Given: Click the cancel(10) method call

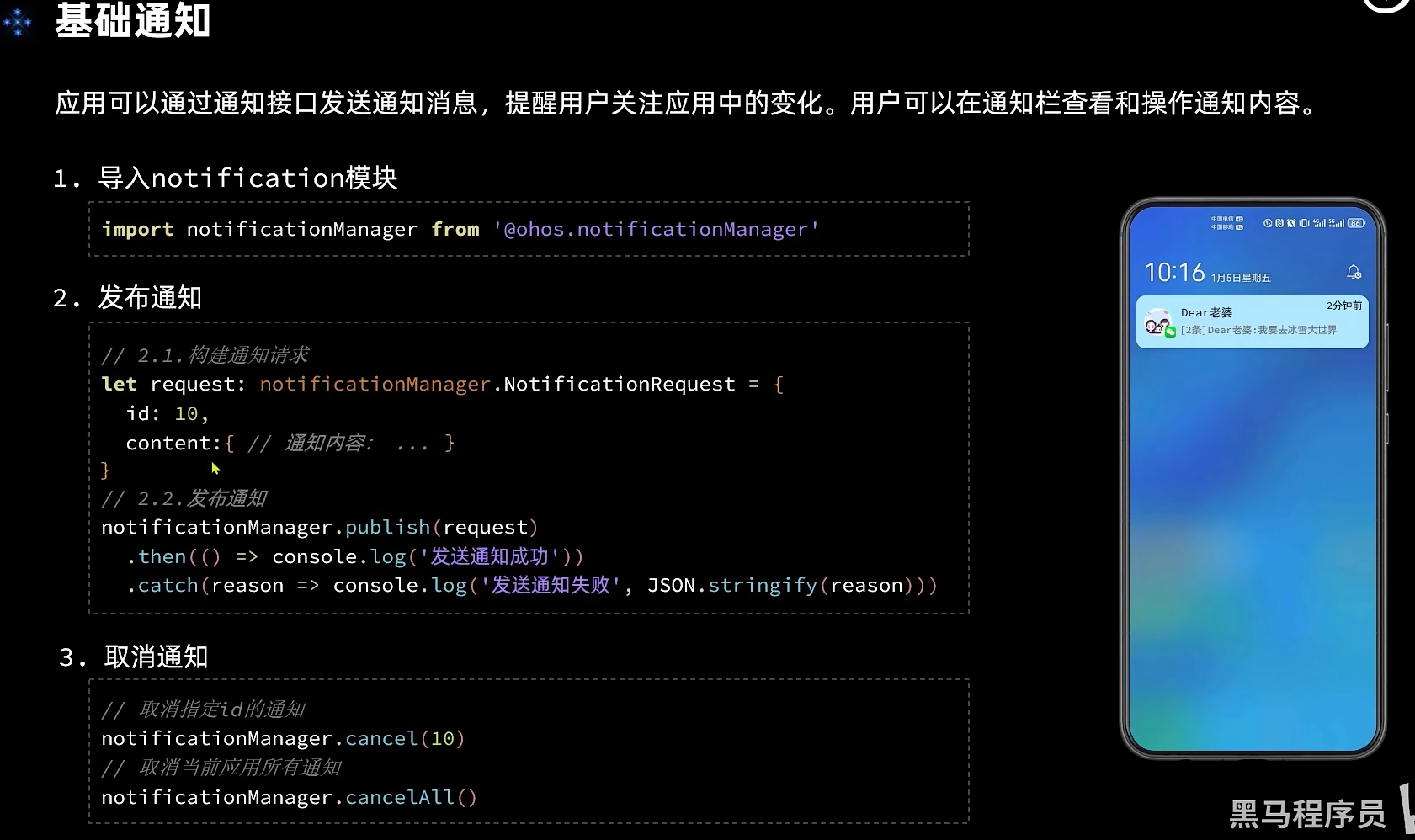Looking at the screenshot, I should pyautogui.click(x=405, y=738).
